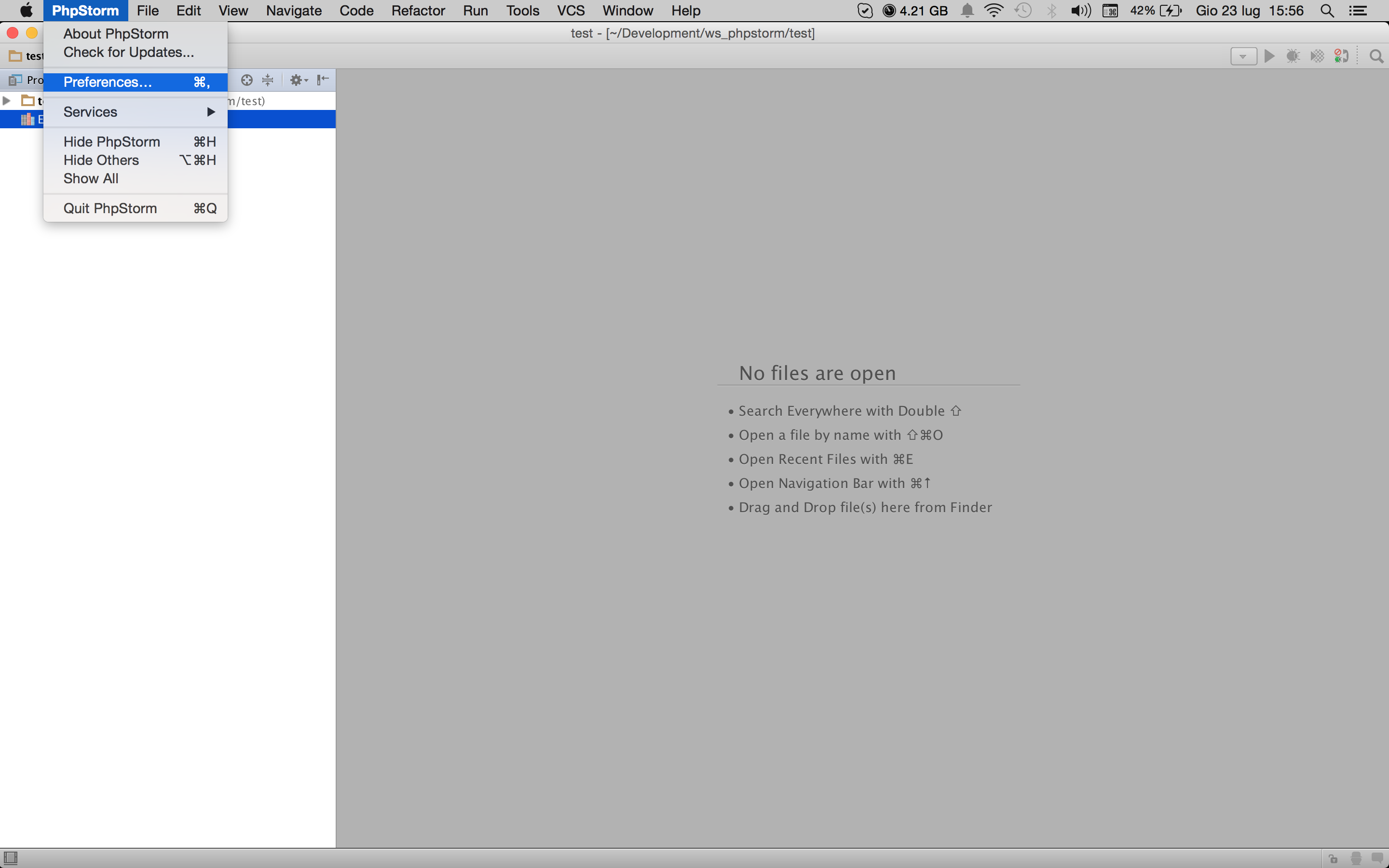Image resolution: width=1389 pixels, height=868 pixels.
Task: Click Open Navigation Bar hint text
Action: [835, 483]
